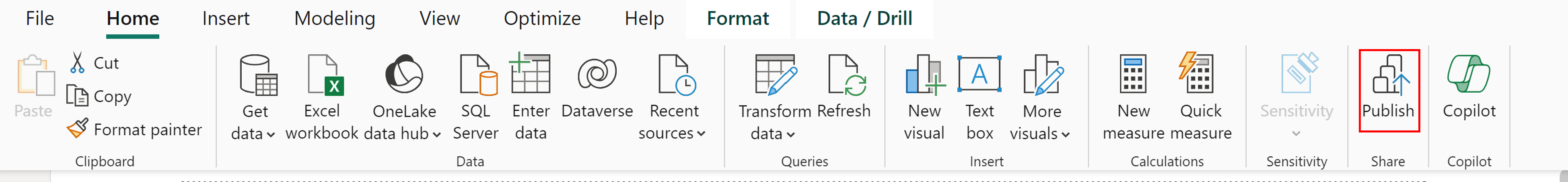Switch to the Modeling tab
The width and height of the screenshot is (1568, 182).
[334, 18]
